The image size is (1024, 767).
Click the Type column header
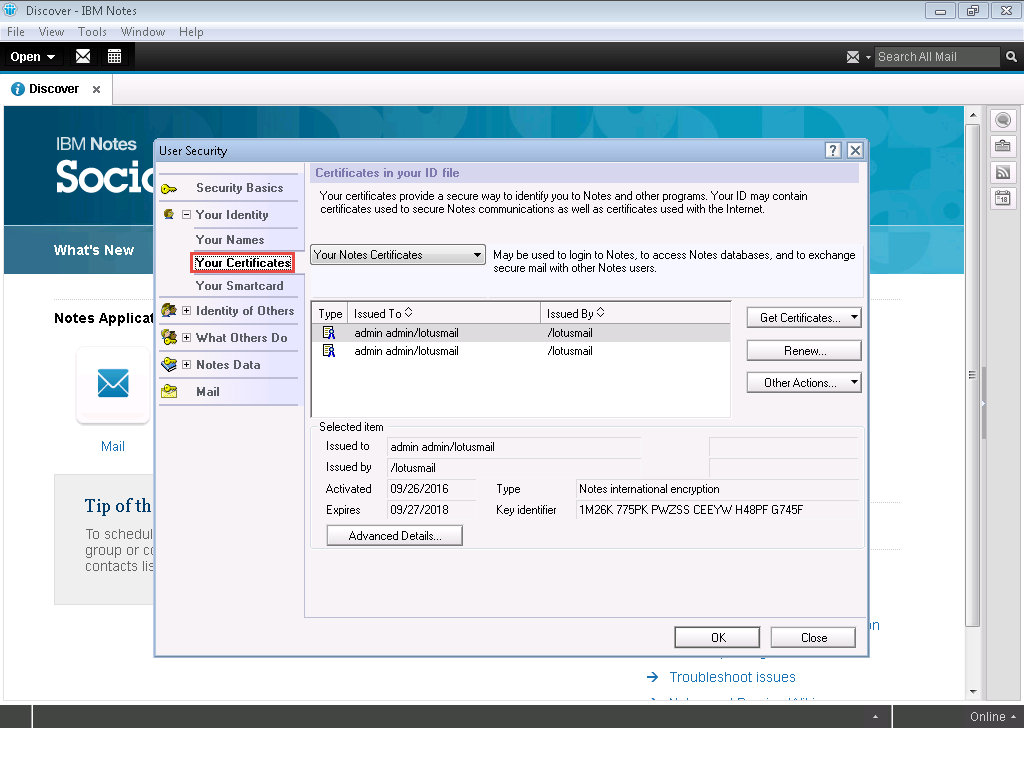point(330,314)
